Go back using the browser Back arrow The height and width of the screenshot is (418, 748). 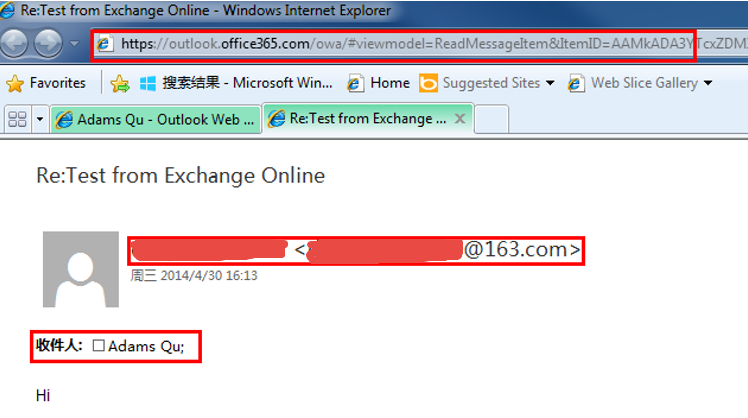[x=13, y=43]
